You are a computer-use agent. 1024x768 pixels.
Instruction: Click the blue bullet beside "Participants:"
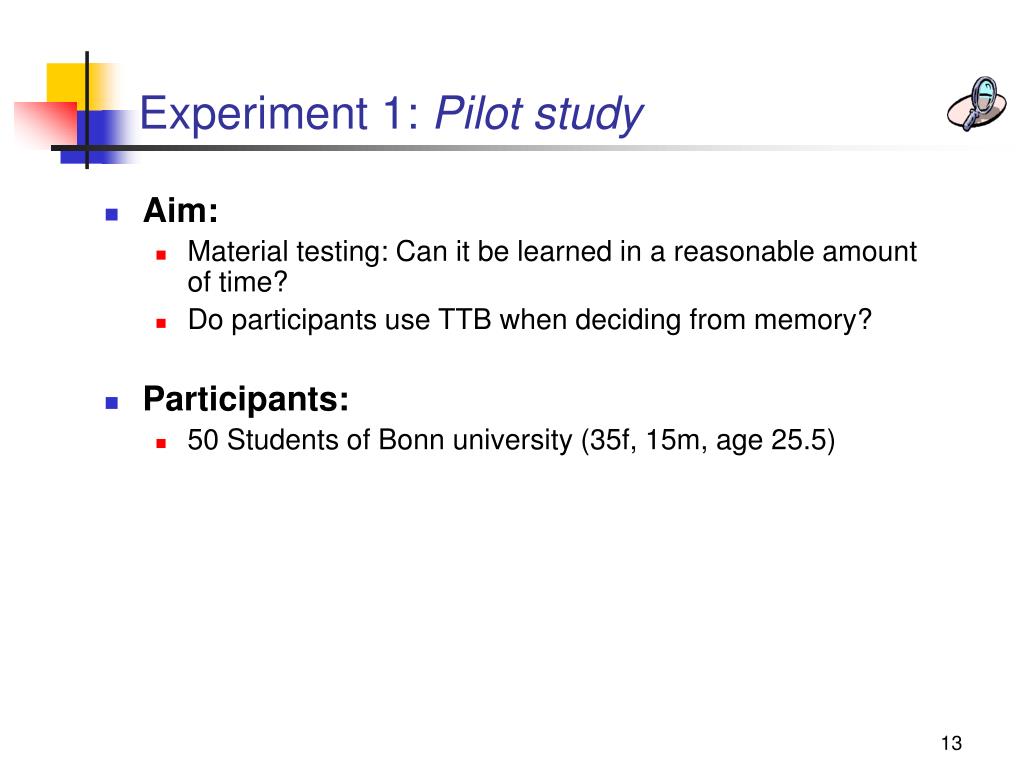click(x=112, y=403)
